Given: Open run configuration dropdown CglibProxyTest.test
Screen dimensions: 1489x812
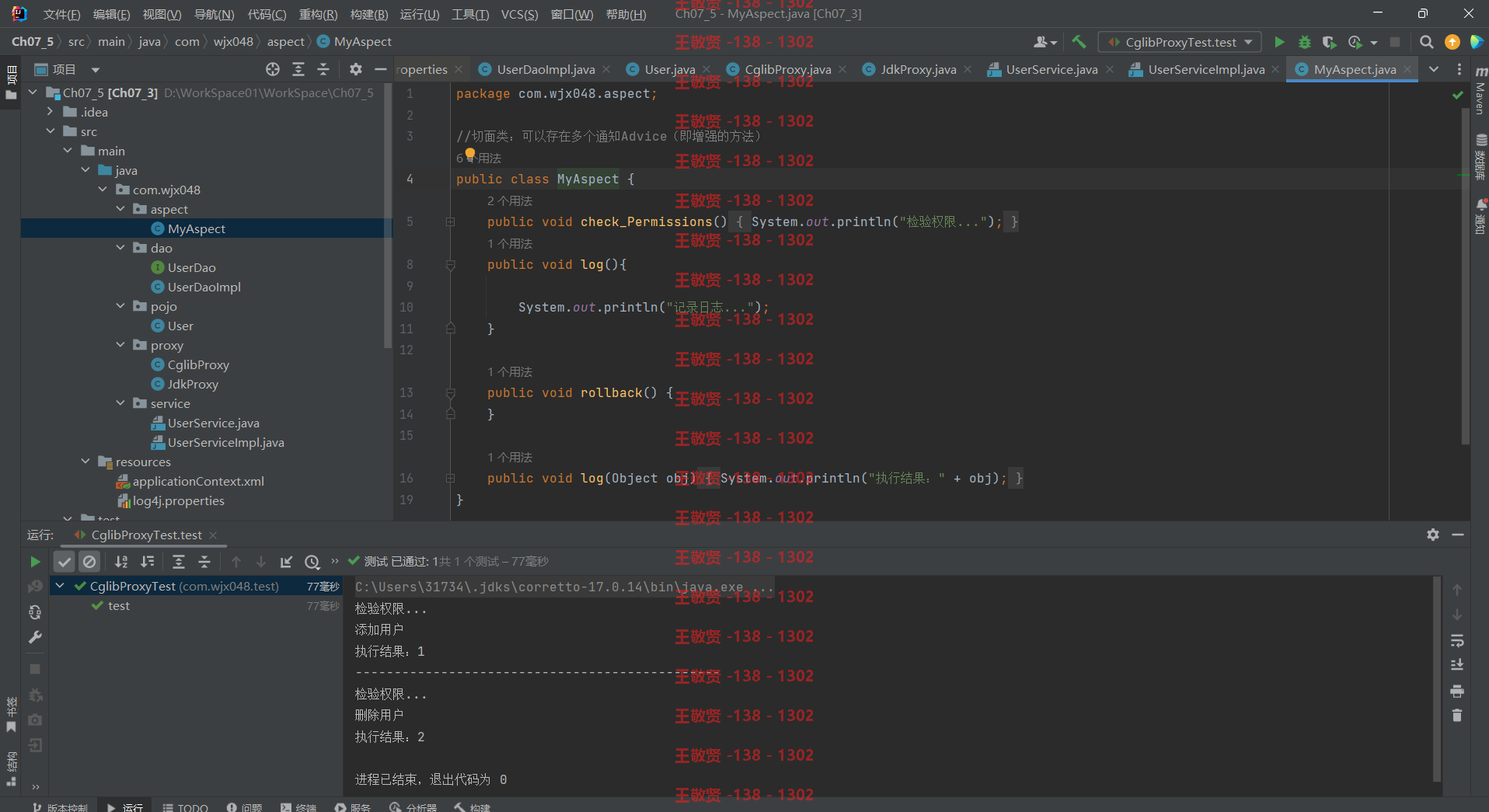Looking at the screenshot, I should [1179, 42].
